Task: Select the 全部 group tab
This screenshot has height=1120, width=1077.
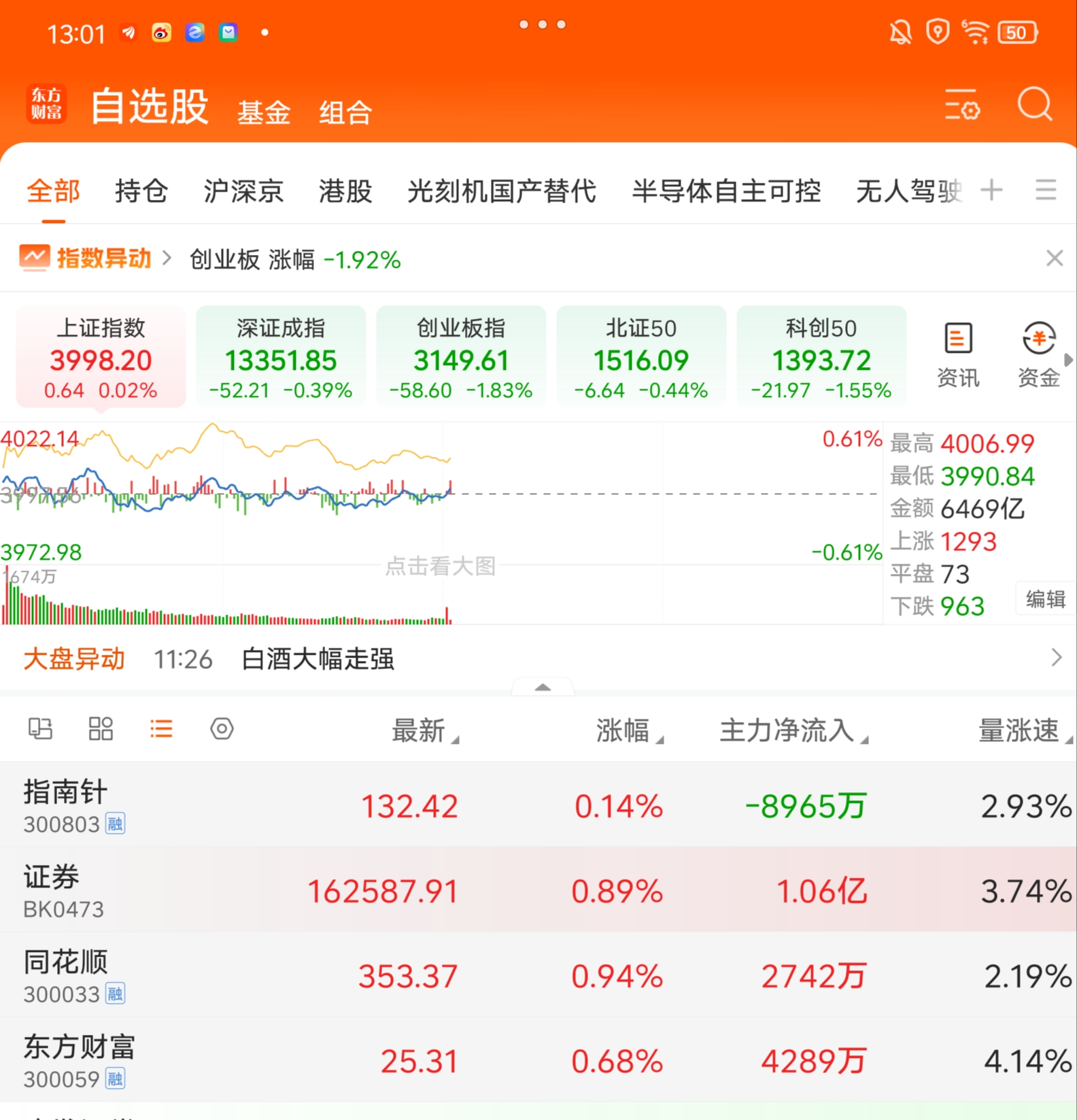Action: (x=54, y=191)
